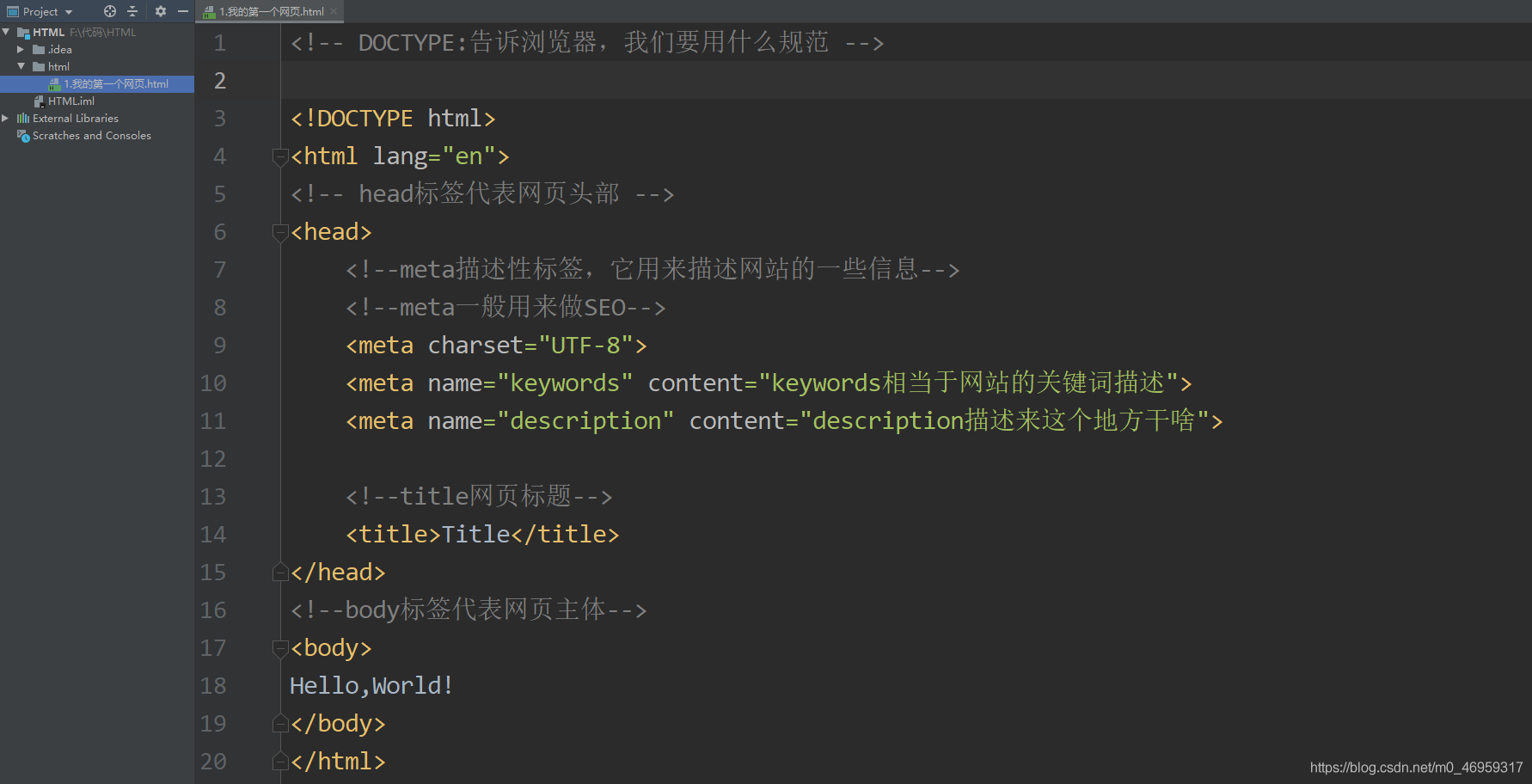The height and width of the screenshot is (784, 1532).
Task: Click the name="keywords" attribute
Action: click(x=530, y=383)
